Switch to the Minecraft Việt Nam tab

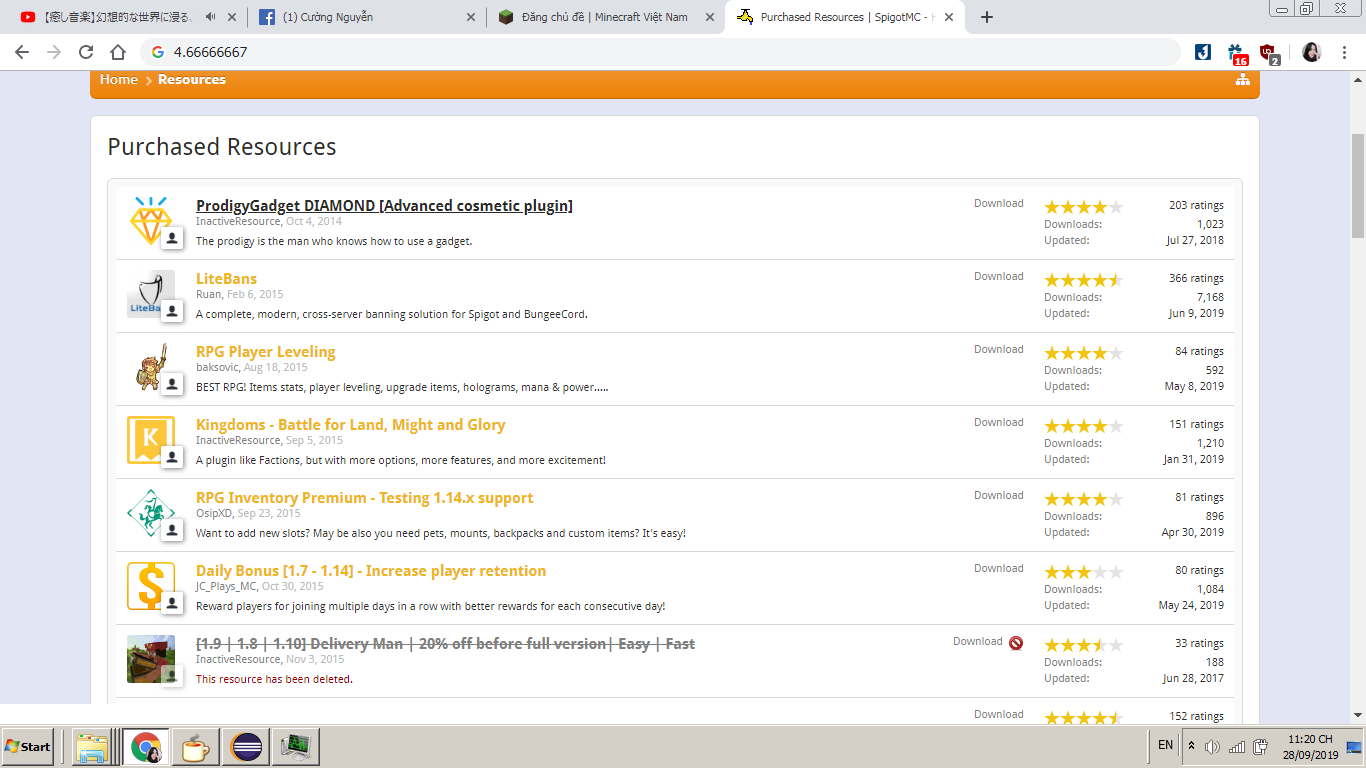[x=607, y=17]
